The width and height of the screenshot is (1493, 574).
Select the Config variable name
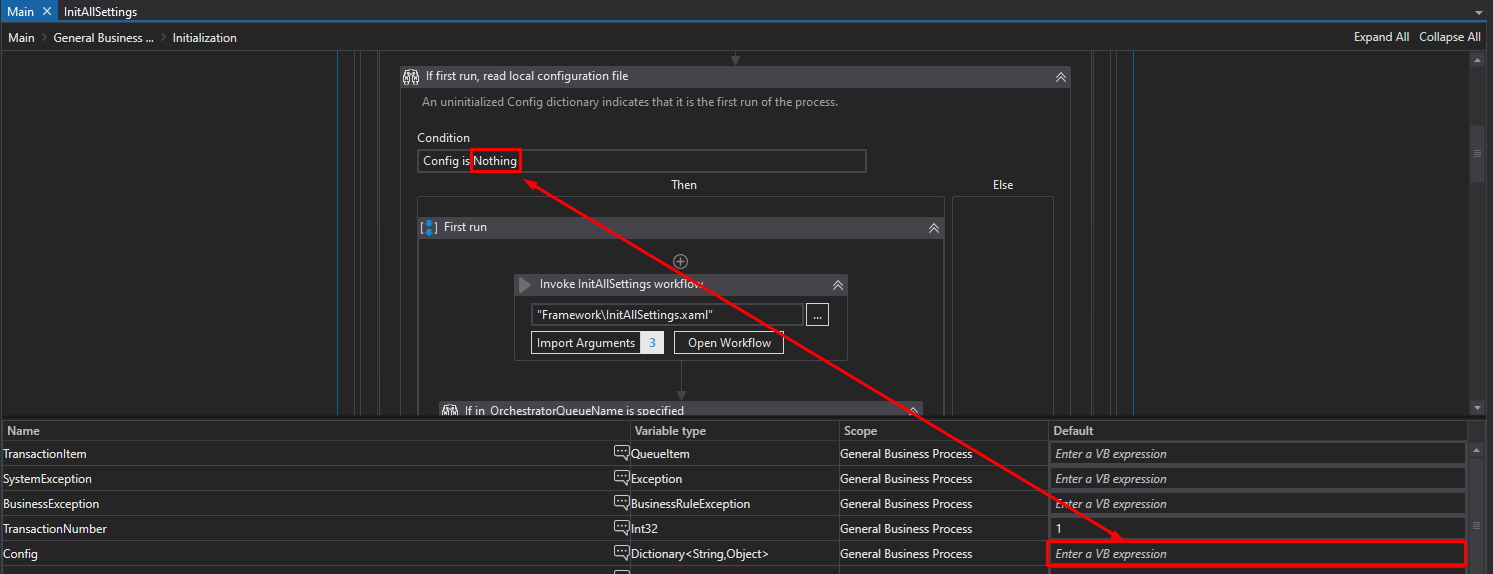click(x=21, y=554)
